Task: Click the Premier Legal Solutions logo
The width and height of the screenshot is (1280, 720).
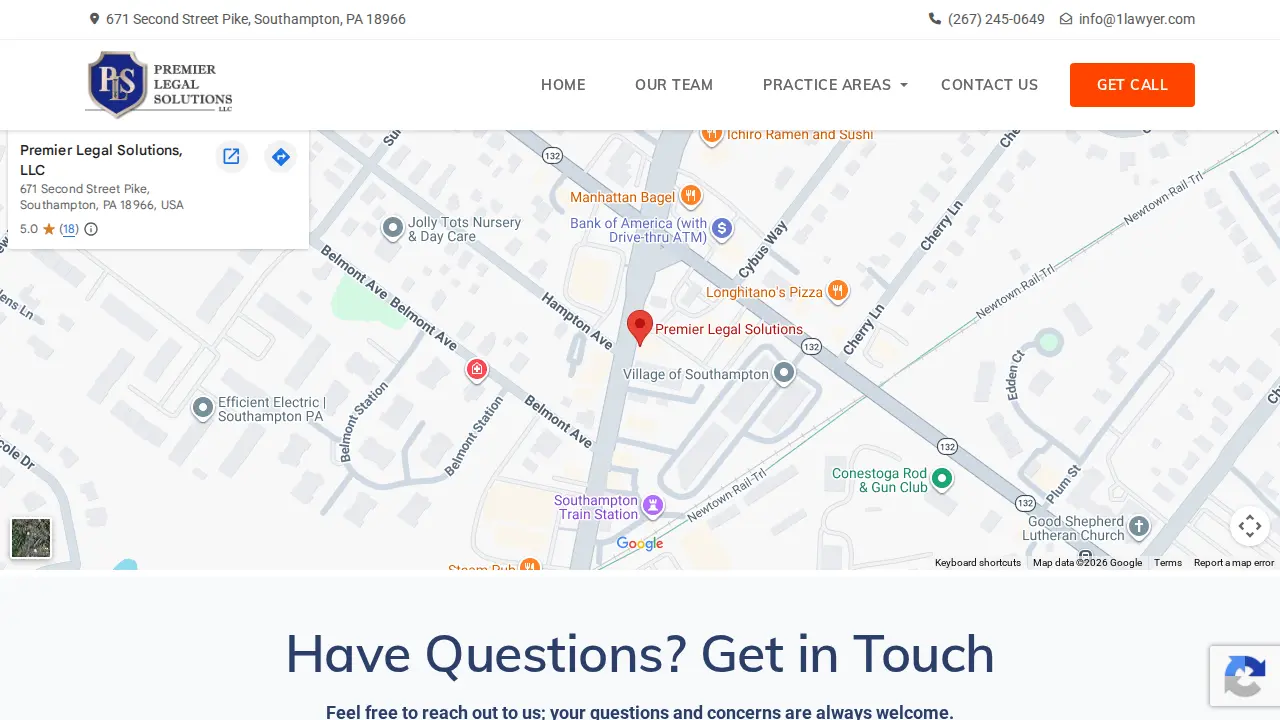Action: (159, 85)
